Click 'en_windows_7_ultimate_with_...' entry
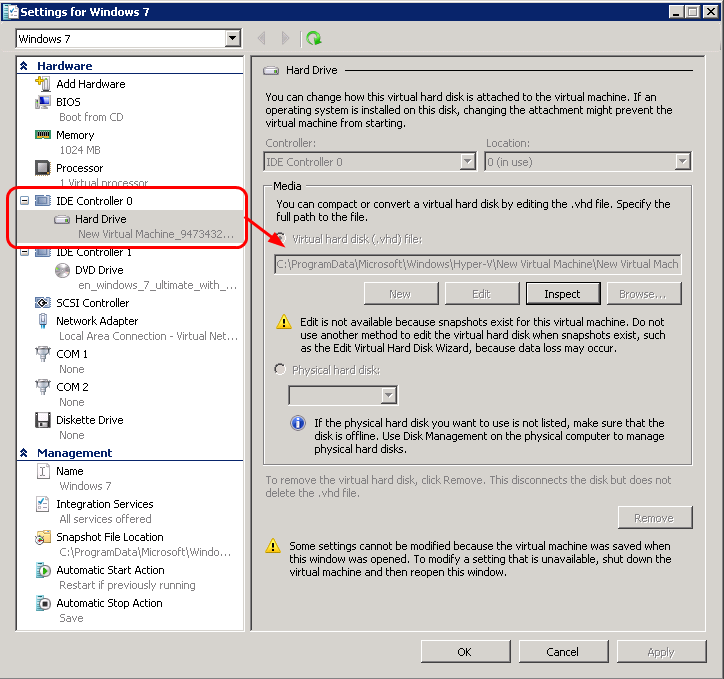724x679 pixels. (157, 285)
